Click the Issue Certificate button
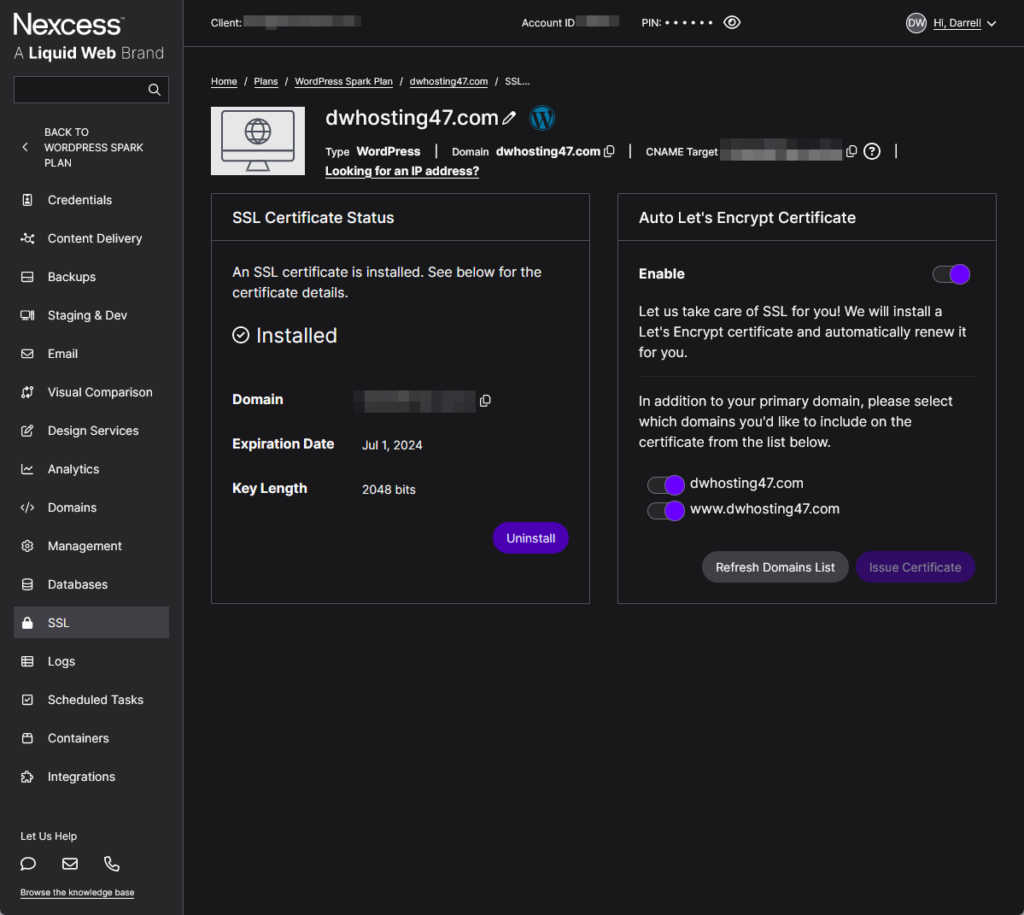The height and width of the screenshot is (915, 1024). (x=915, y=567)
